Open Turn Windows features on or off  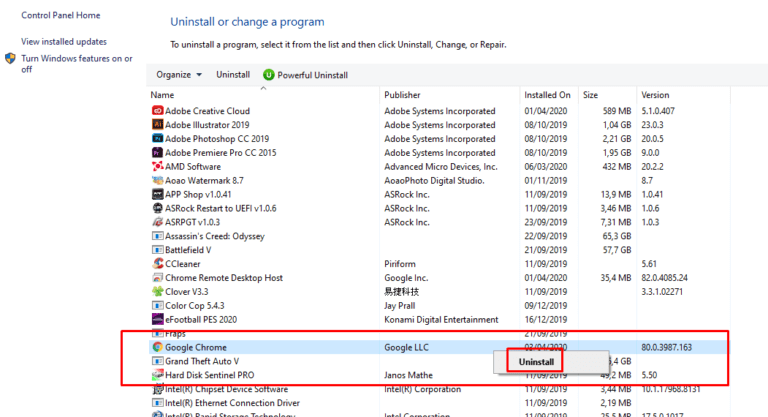76,64
